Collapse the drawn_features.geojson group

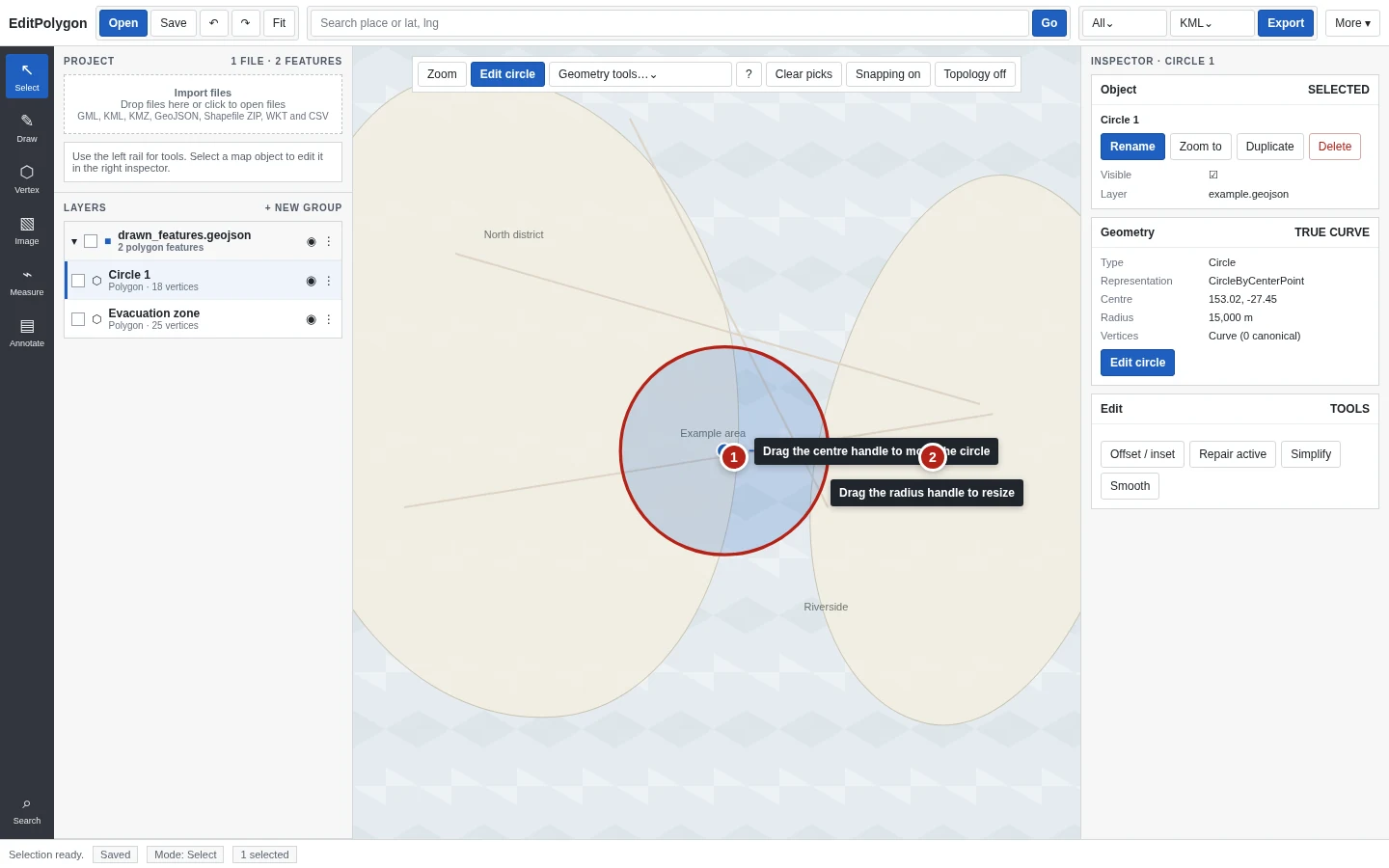[x=74, y=241]
